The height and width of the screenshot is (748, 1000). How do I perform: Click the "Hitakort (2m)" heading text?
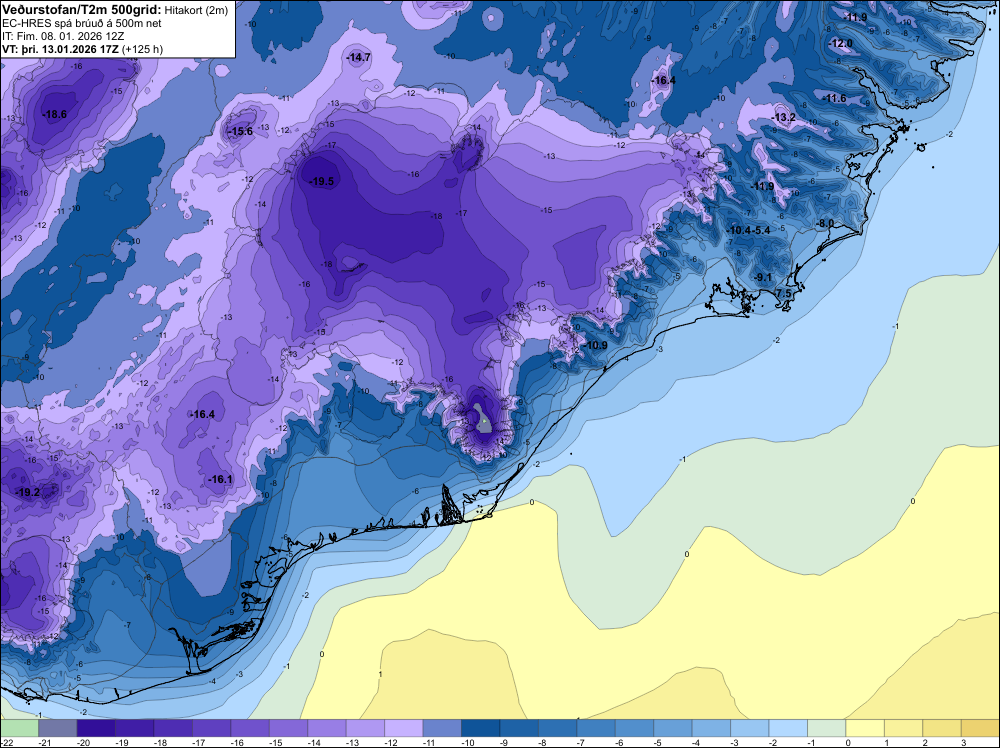(194, 10)
